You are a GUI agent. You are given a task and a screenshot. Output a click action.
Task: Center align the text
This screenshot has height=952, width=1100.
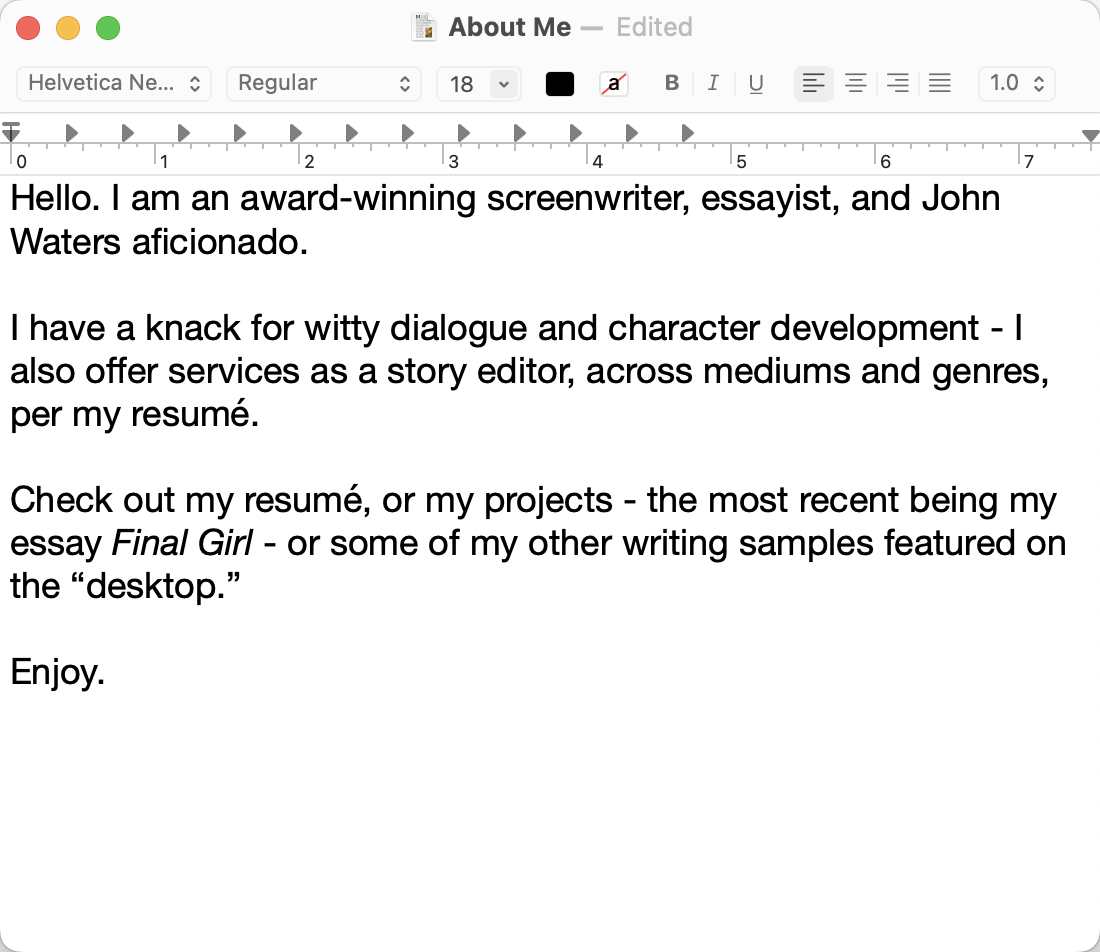pyautogui.click(x=856, y=83)
